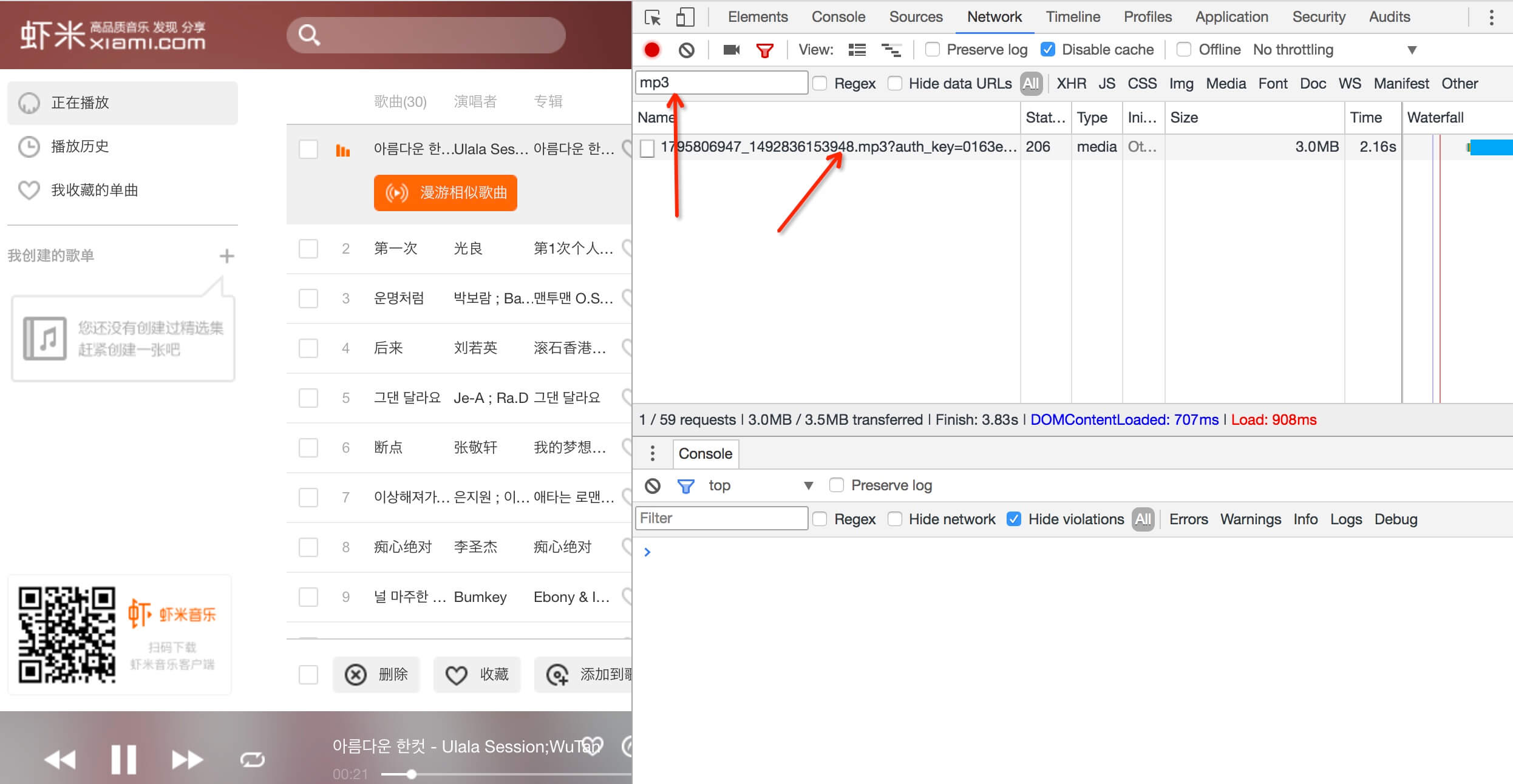The height and width of the screenshot is (784, 1513).
Task: Filter console by Warnings
Action: pyautogui.click(x=1251, y=519)
